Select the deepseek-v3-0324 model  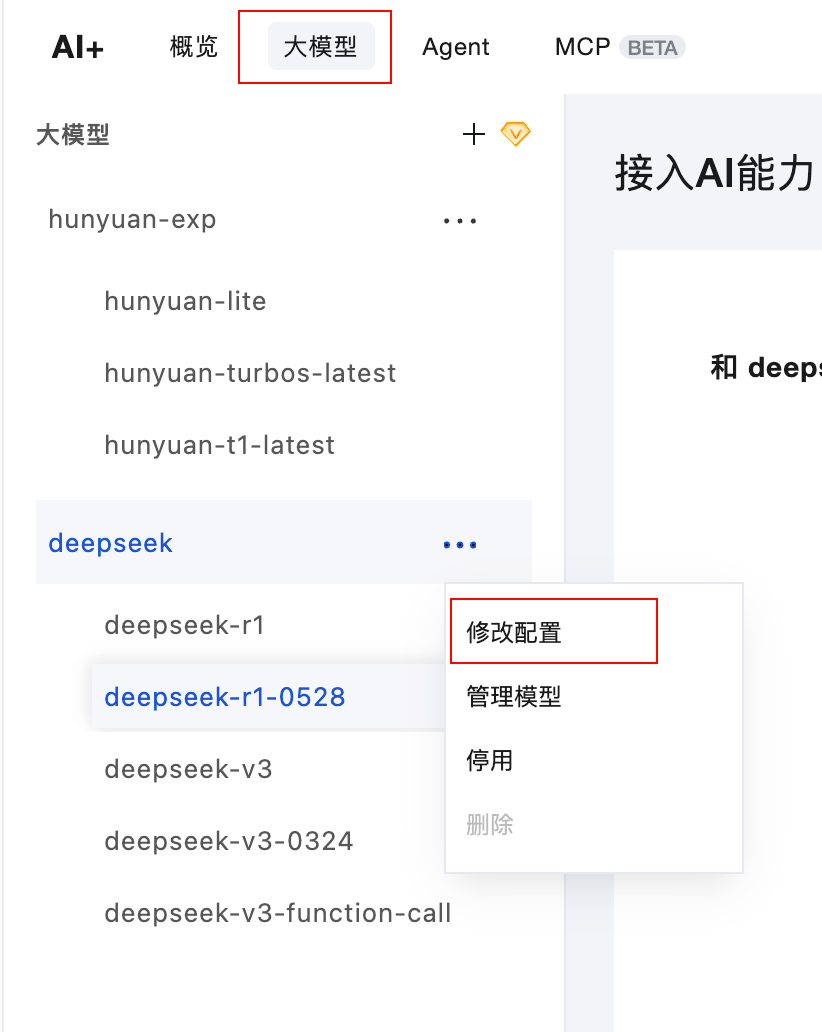(228, 840)
